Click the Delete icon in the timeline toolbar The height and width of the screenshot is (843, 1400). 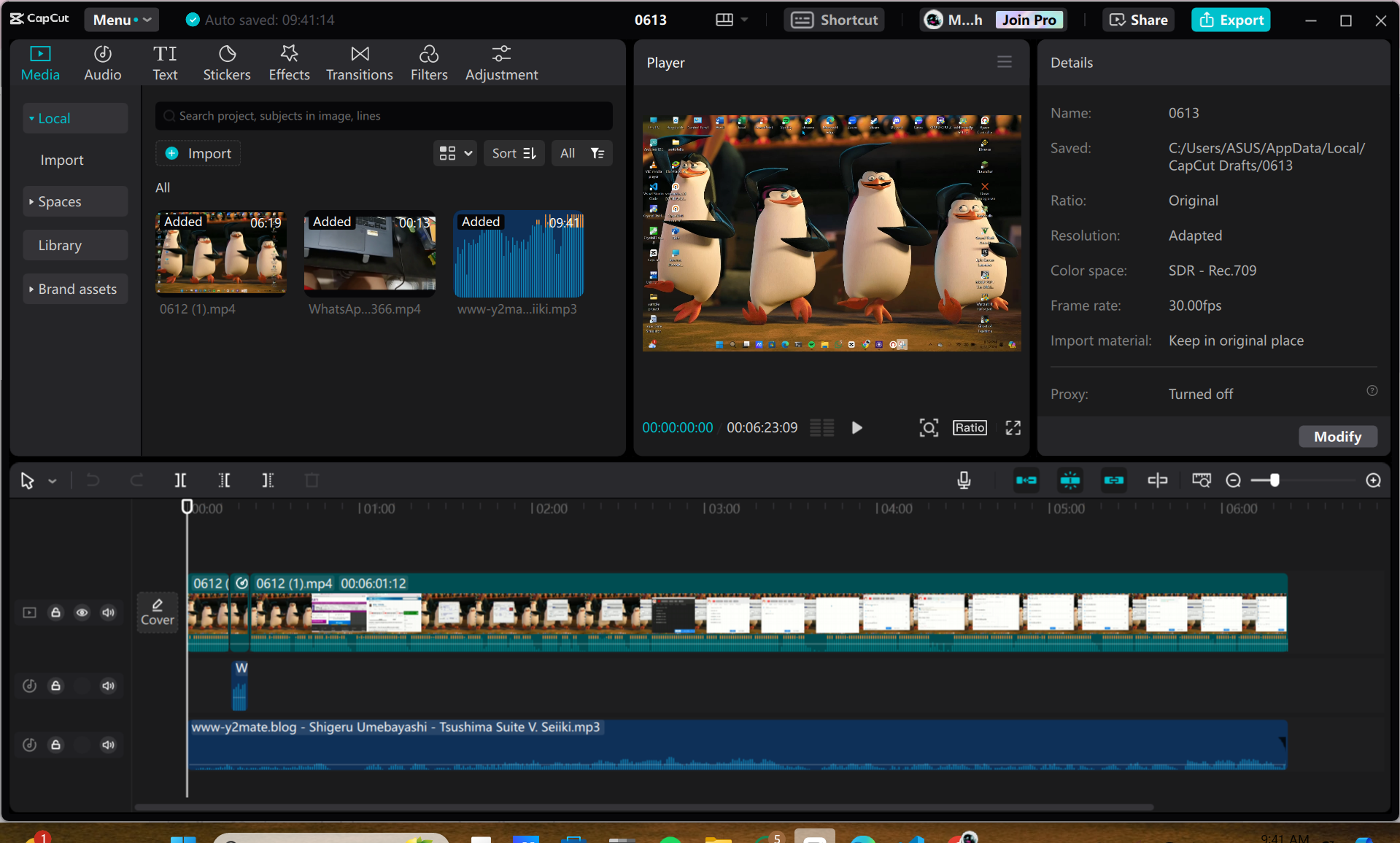pyautogui.click(x=312, y=480)
